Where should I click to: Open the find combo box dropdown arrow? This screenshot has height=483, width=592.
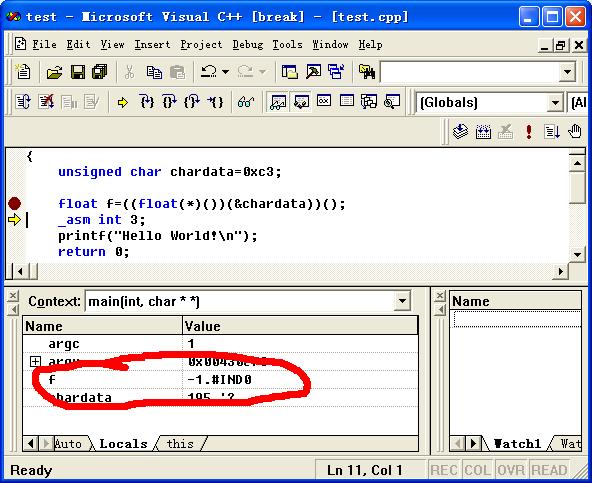coord(567,72)
